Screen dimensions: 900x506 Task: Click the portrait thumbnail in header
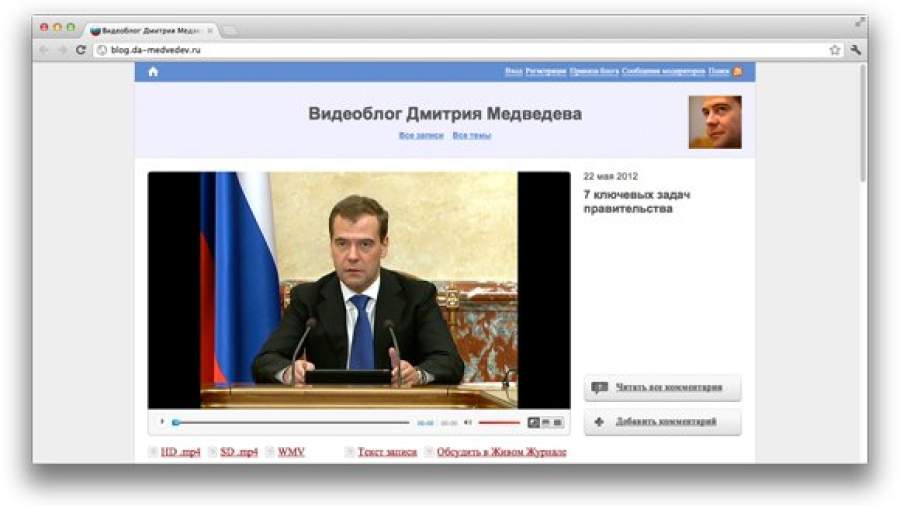point(715,122)
